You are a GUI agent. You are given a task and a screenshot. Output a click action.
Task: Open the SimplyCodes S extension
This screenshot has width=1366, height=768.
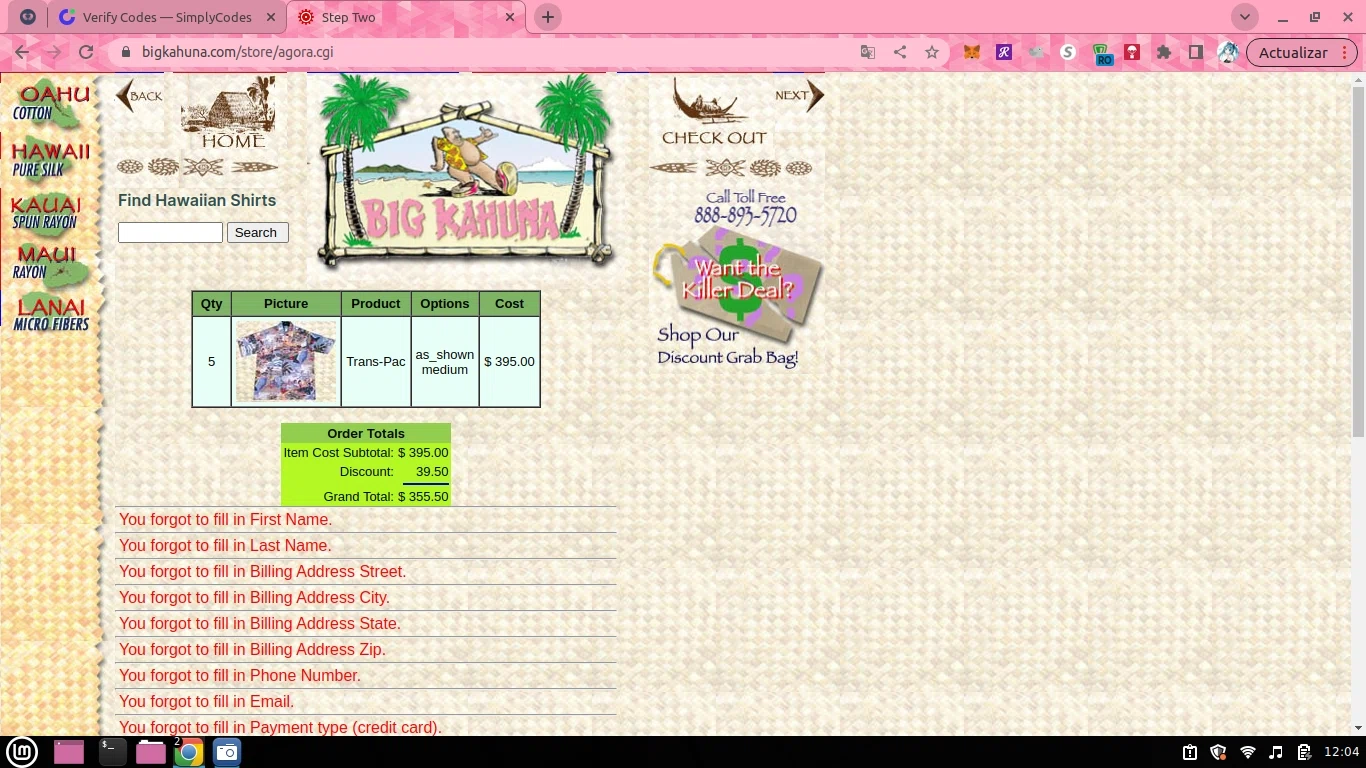pos(1068,52)
